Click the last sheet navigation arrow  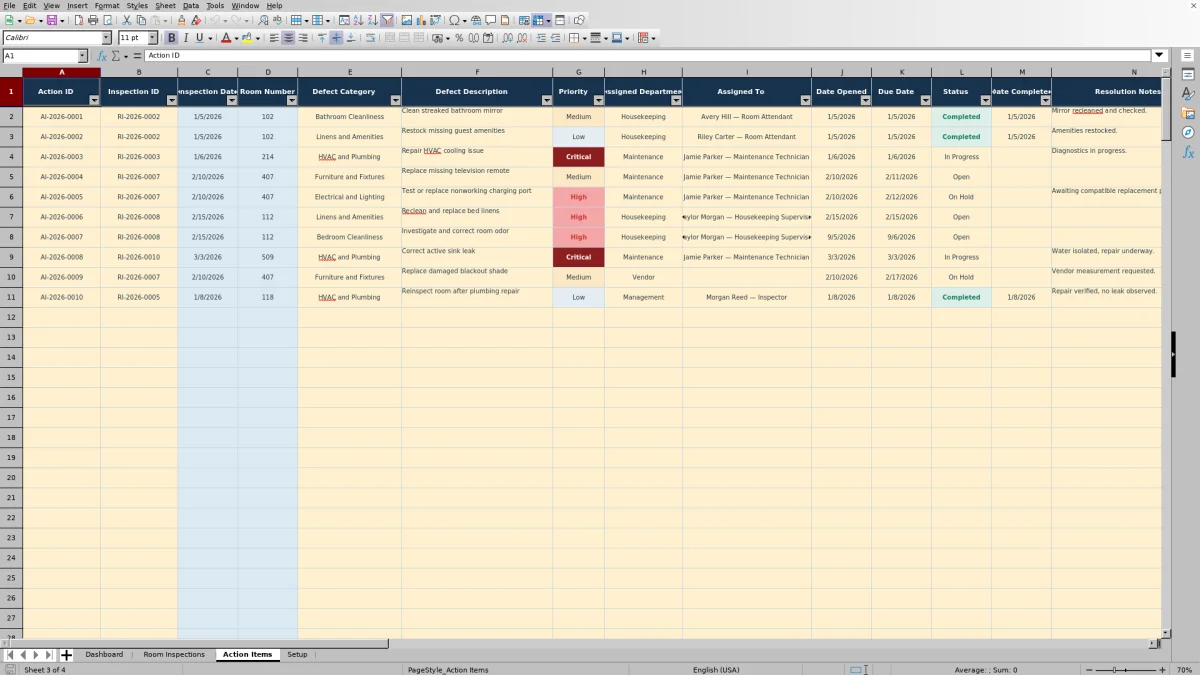49,655
